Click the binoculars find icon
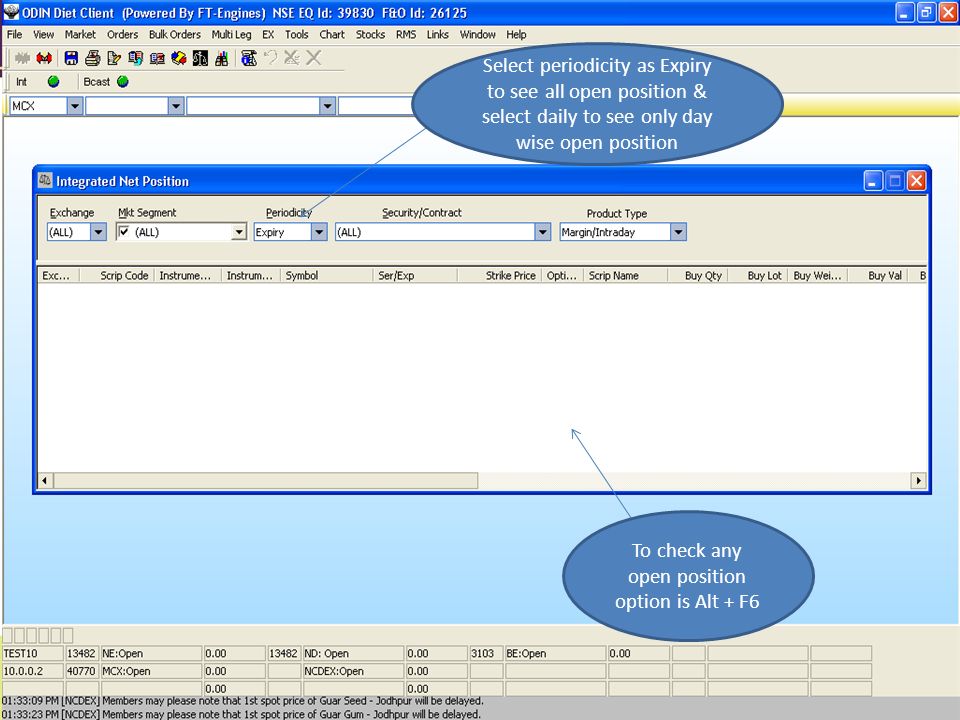This screenshot has width=960, height=720. pyautogui.click(x=222, y=58)
